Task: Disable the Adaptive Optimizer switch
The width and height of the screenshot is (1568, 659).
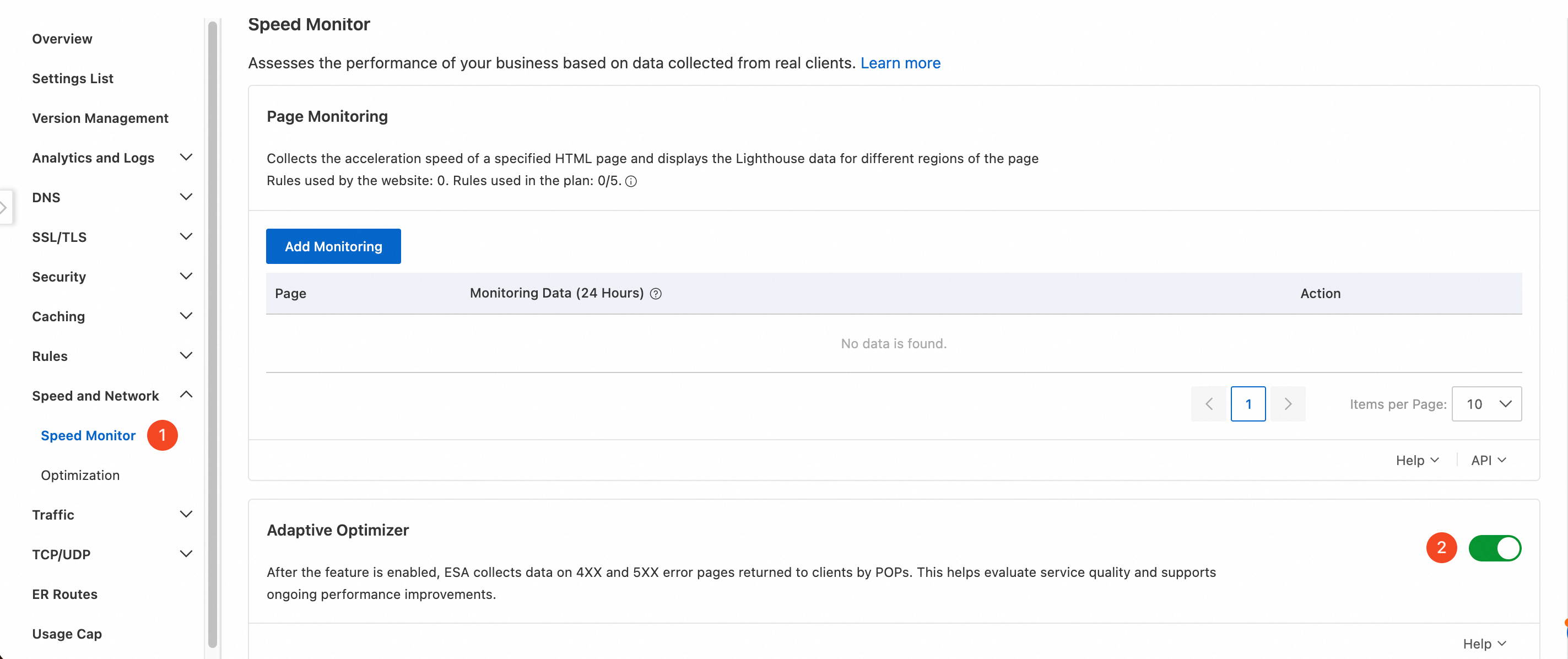Action: [1494, 548]
